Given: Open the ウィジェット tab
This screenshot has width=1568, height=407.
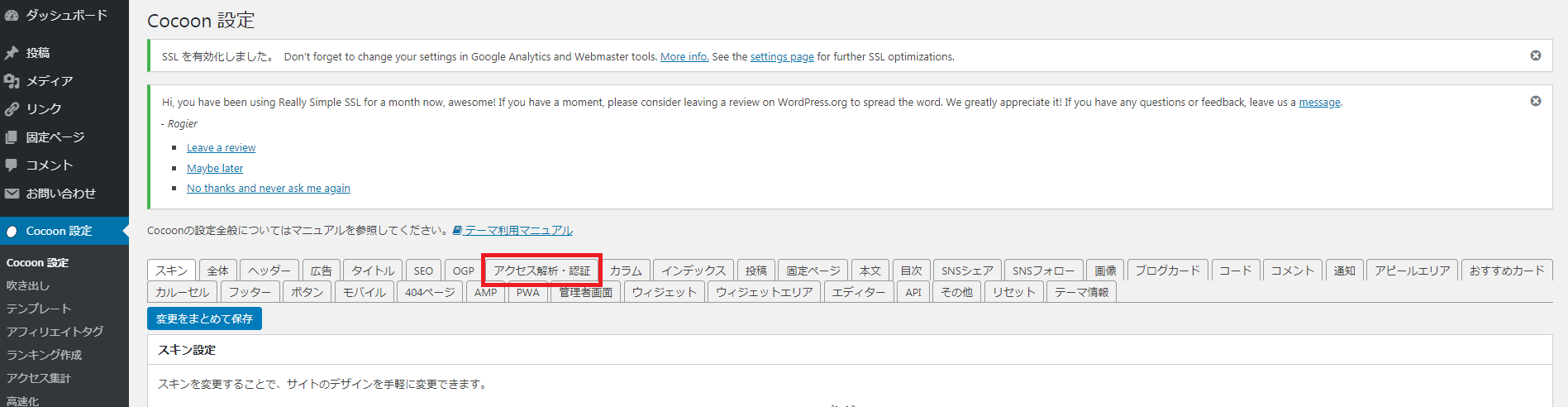Looking at the screenshot, I should [664, 292].
